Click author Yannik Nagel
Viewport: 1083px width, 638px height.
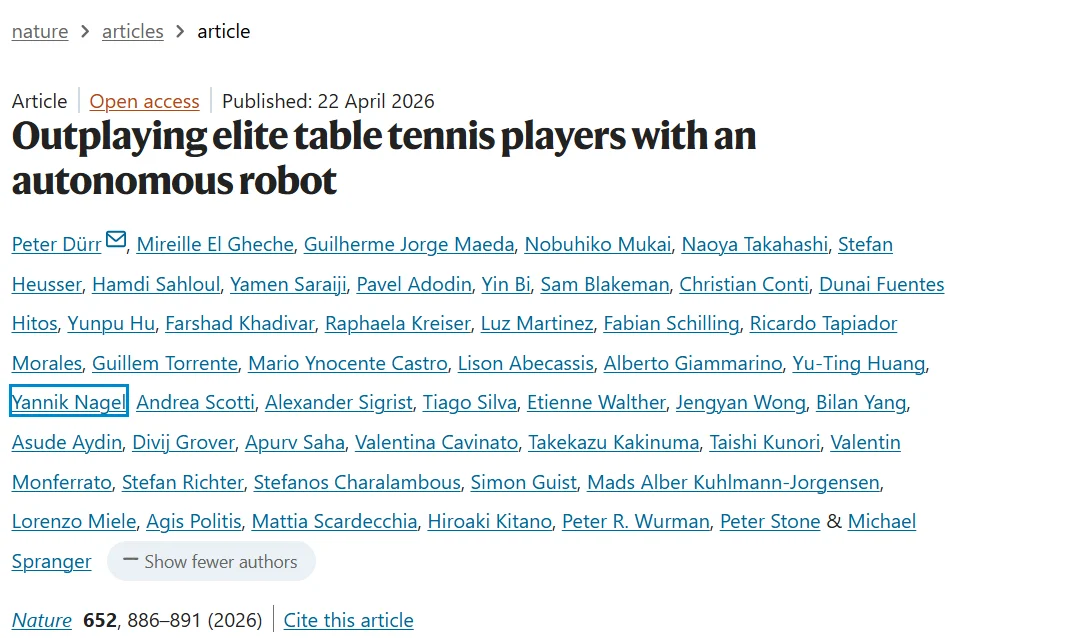tap(69, 402)
